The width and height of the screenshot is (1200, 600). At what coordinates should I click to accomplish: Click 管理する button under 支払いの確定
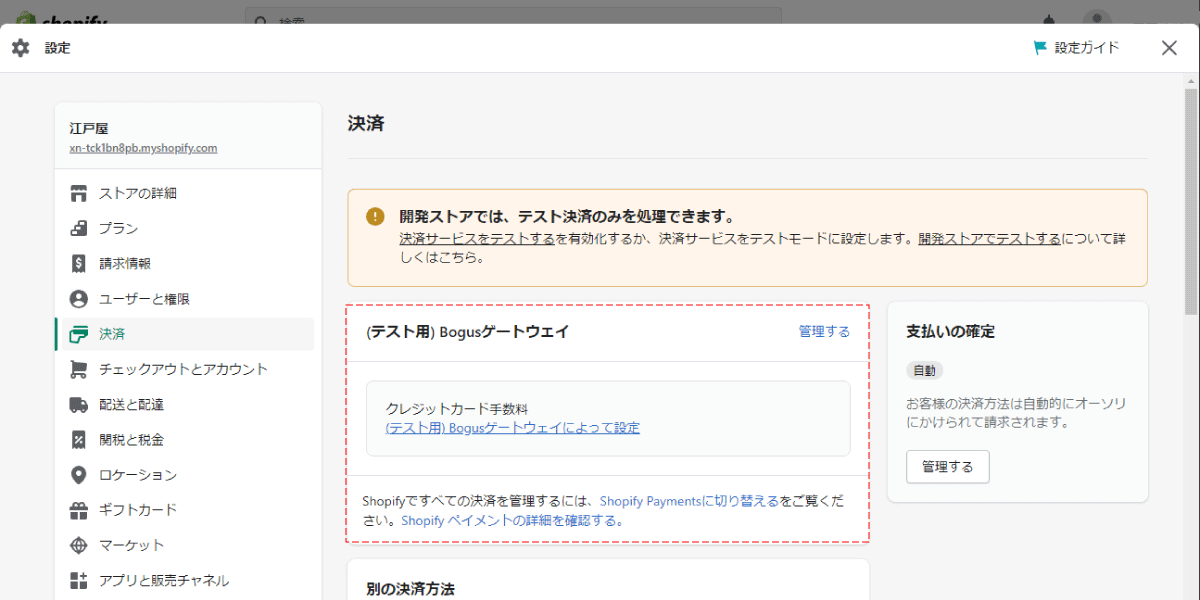tap(948, 467)
